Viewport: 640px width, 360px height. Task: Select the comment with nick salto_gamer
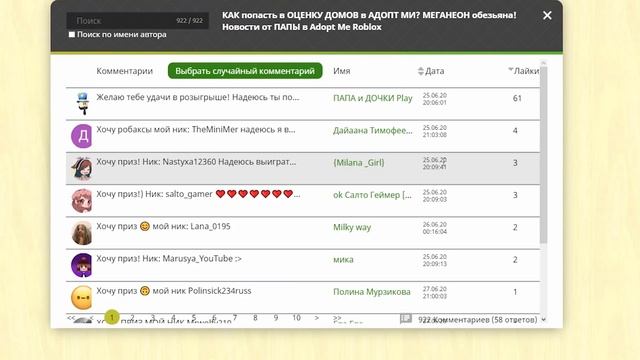(x=198, y=194)
